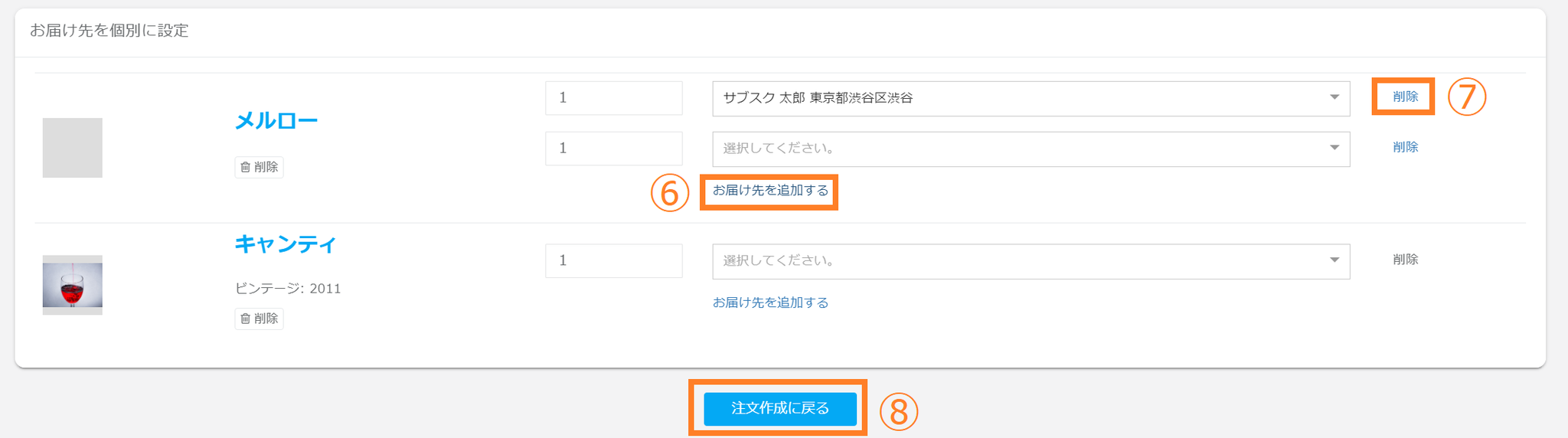
Task: Click the キャンティ wine glass thumbnail
Action: point(73,285)
